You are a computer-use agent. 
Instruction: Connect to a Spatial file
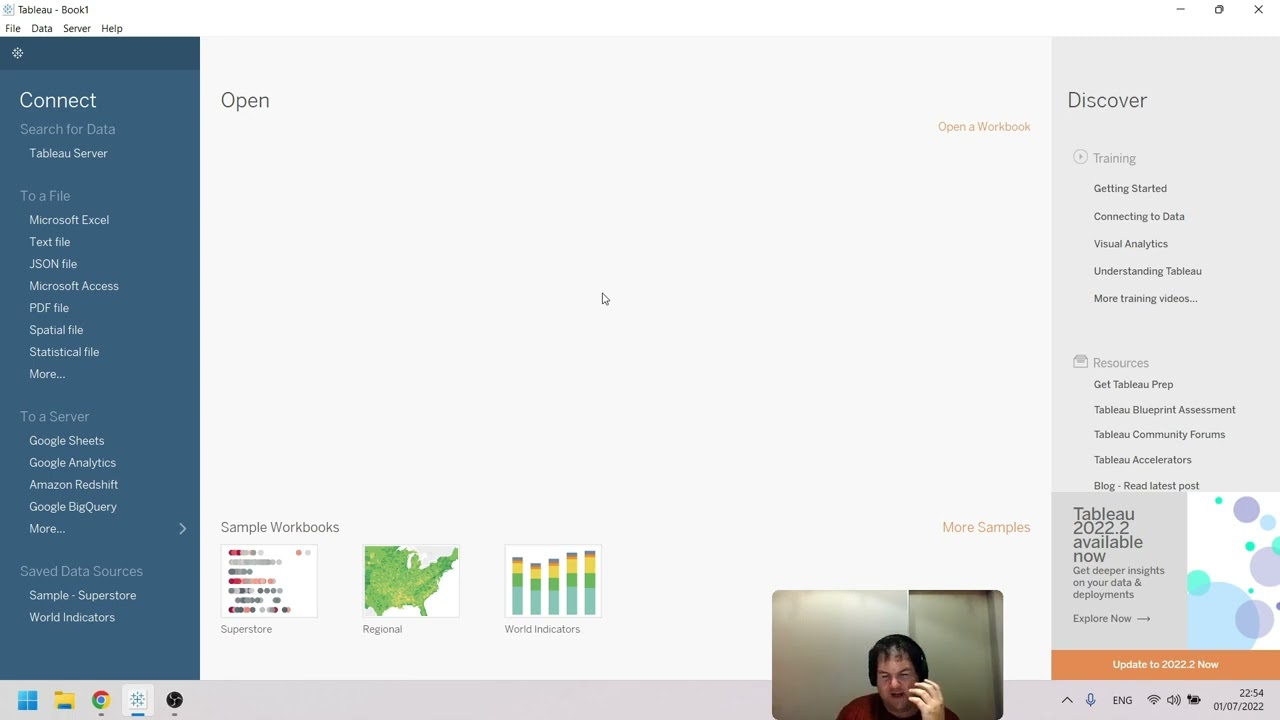pos(56,330)
